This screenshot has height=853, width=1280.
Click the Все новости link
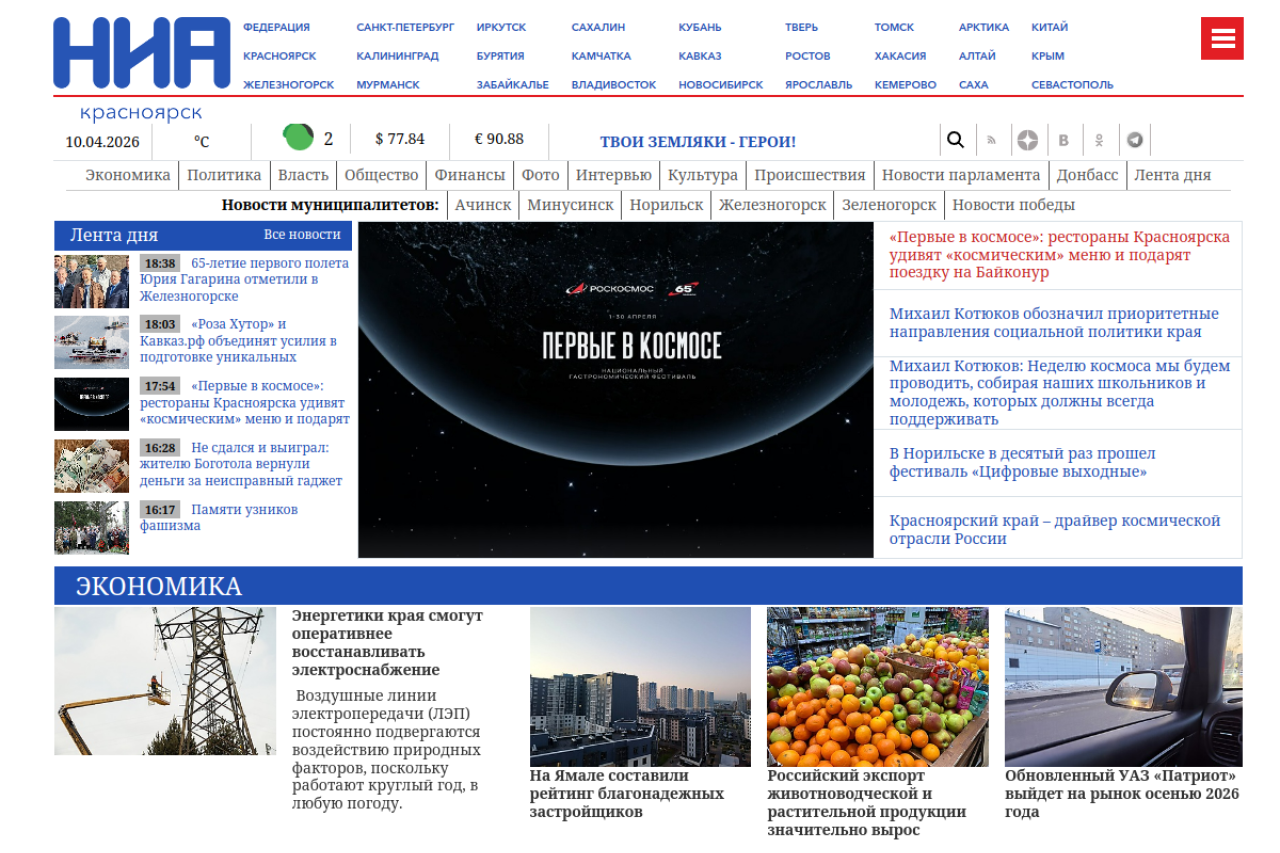pyautogui.click(x=302, y=235)
